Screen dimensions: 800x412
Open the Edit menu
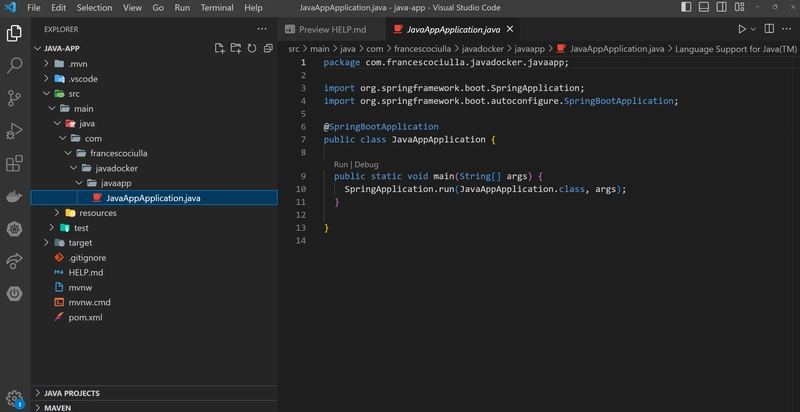tap(59, 8)
